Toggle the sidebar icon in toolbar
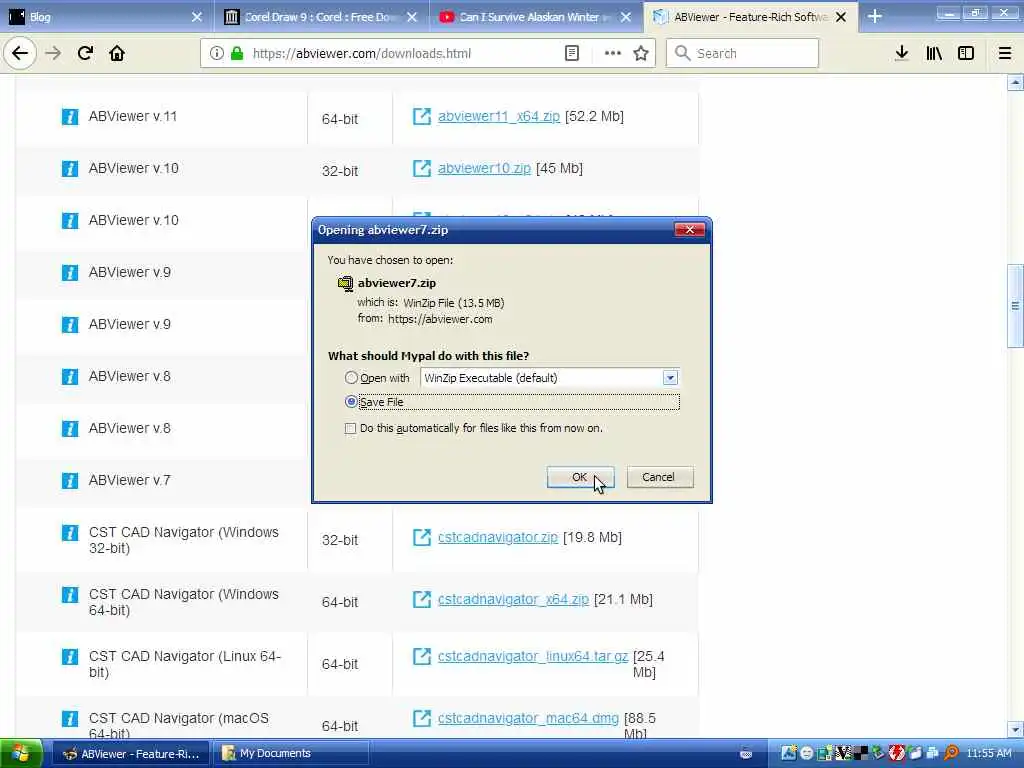Image resolution: width=1024 pixels, height=768 pixels. pyautogui.click(x=966, y=53)
